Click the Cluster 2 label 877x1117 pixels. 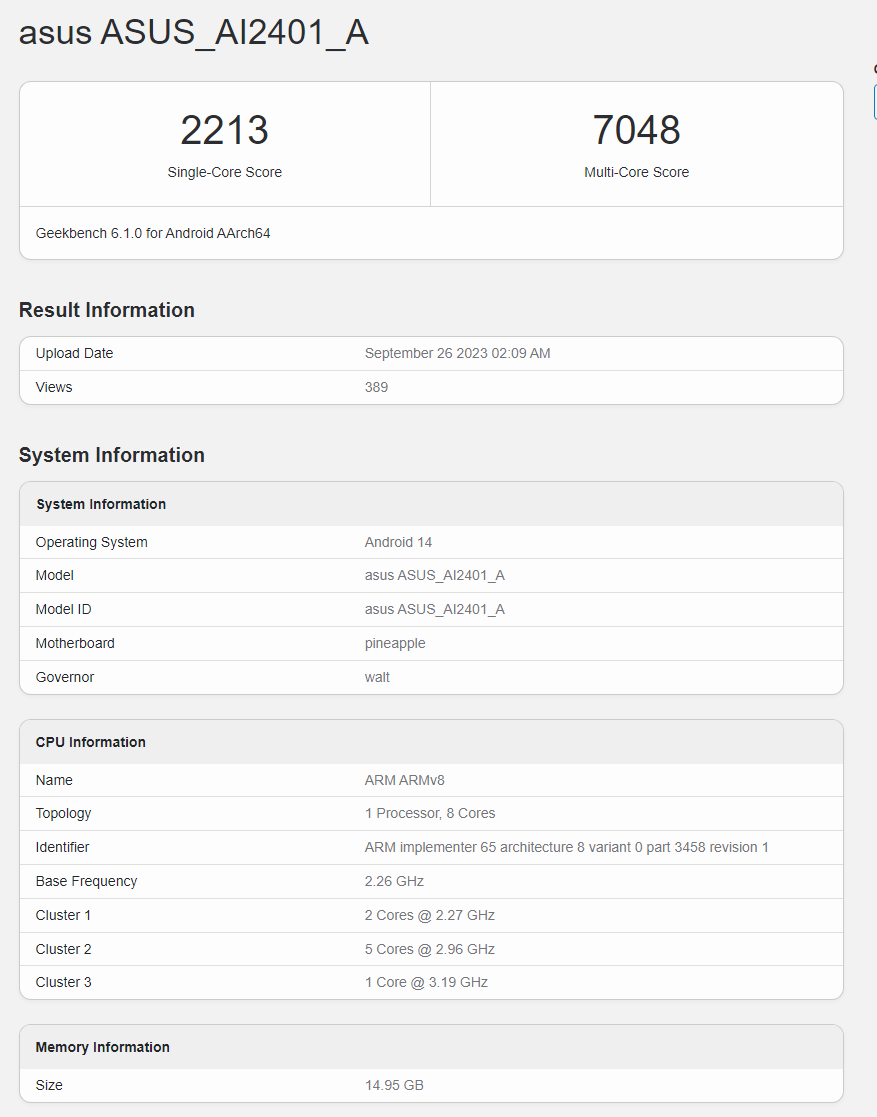pyautogui.click(x=63, y=950)
